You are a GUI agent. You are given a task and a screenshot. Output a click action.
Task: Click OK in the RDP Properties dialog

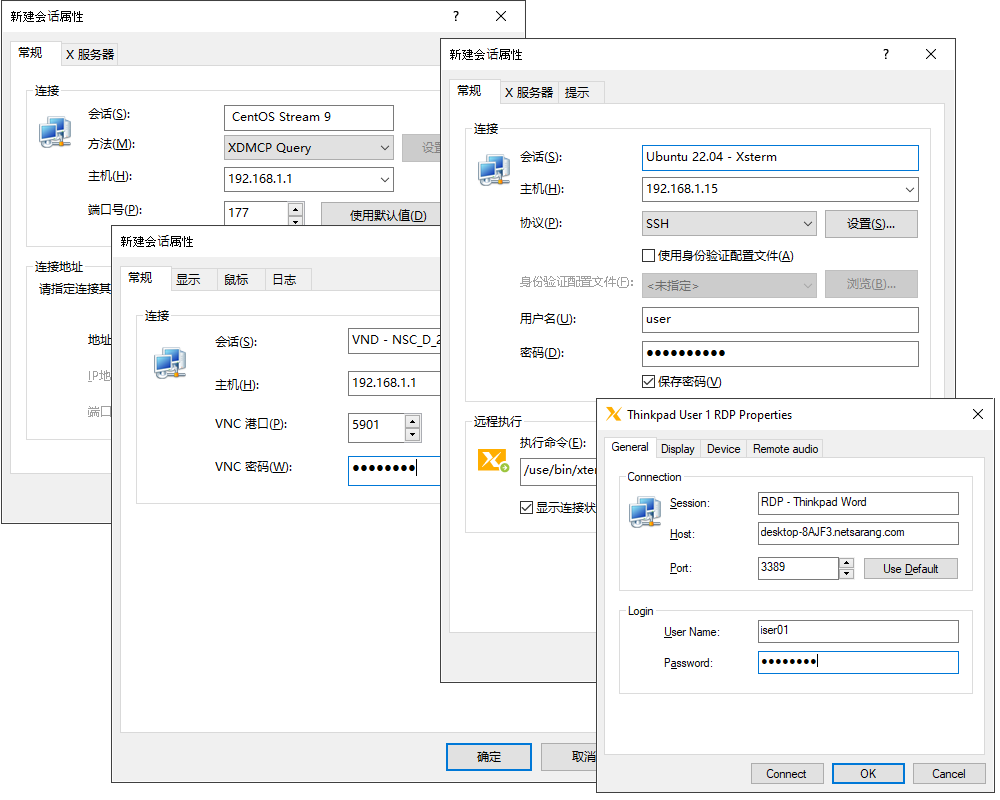pos(868,774)
